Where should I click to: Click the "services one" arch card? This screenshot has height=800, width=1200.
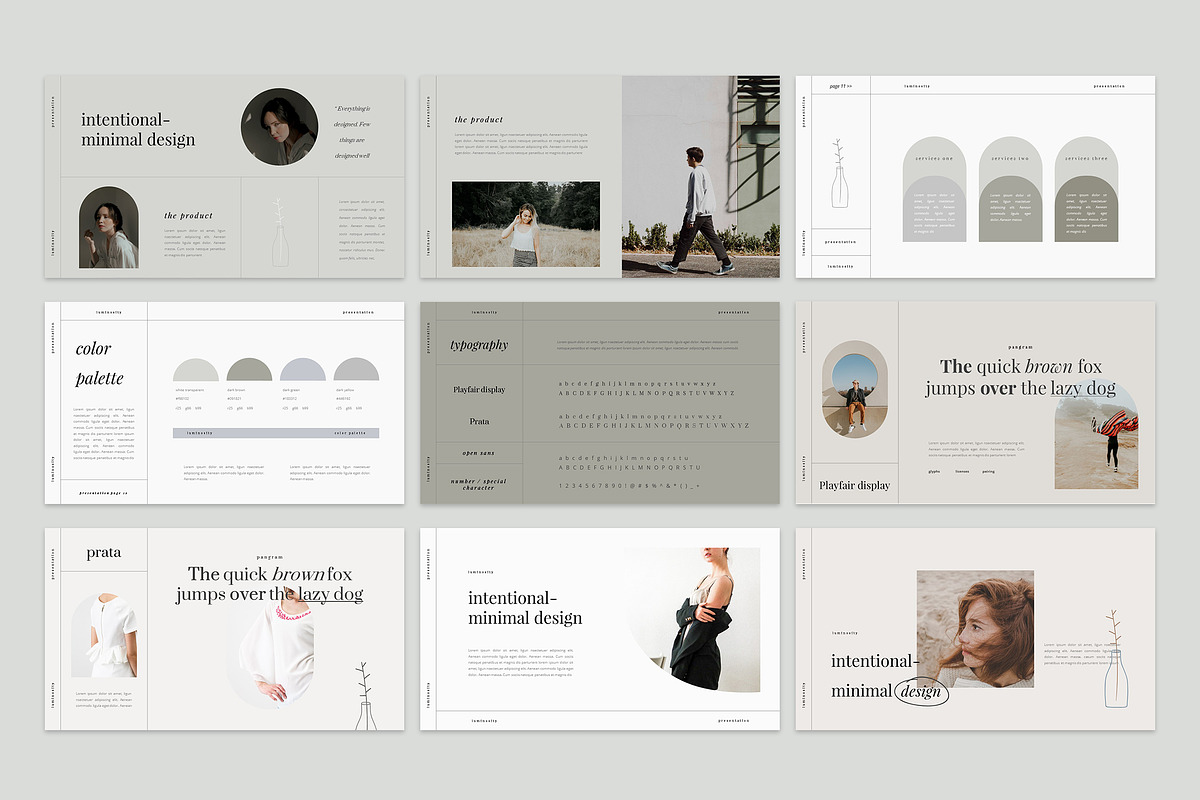[x=934, y=189]
